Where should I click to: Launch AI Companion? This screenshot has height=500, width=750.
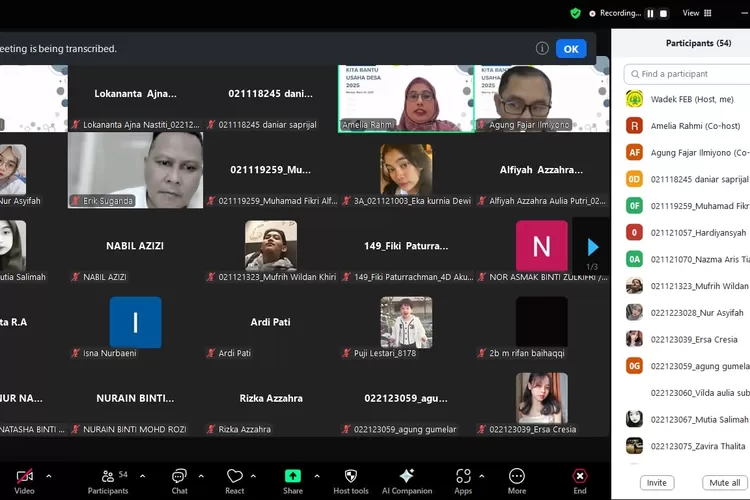(x=406, y=480)
